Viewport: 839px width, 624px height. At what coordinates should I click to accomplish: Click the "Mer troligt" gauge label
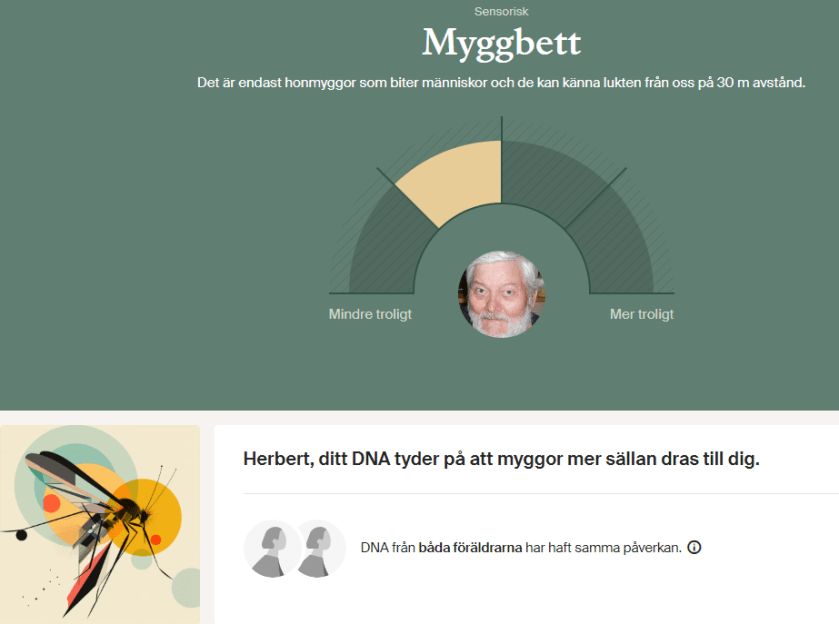point(642,314)
